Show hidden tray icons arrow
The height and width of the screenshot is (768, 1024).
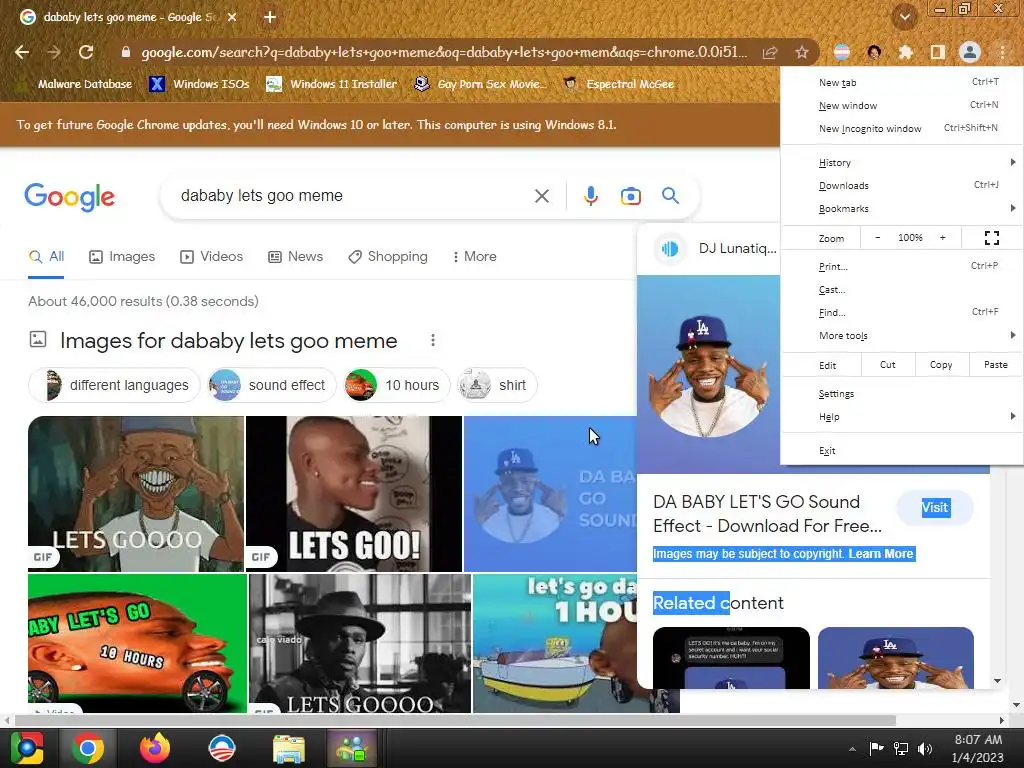coord(852,749)
